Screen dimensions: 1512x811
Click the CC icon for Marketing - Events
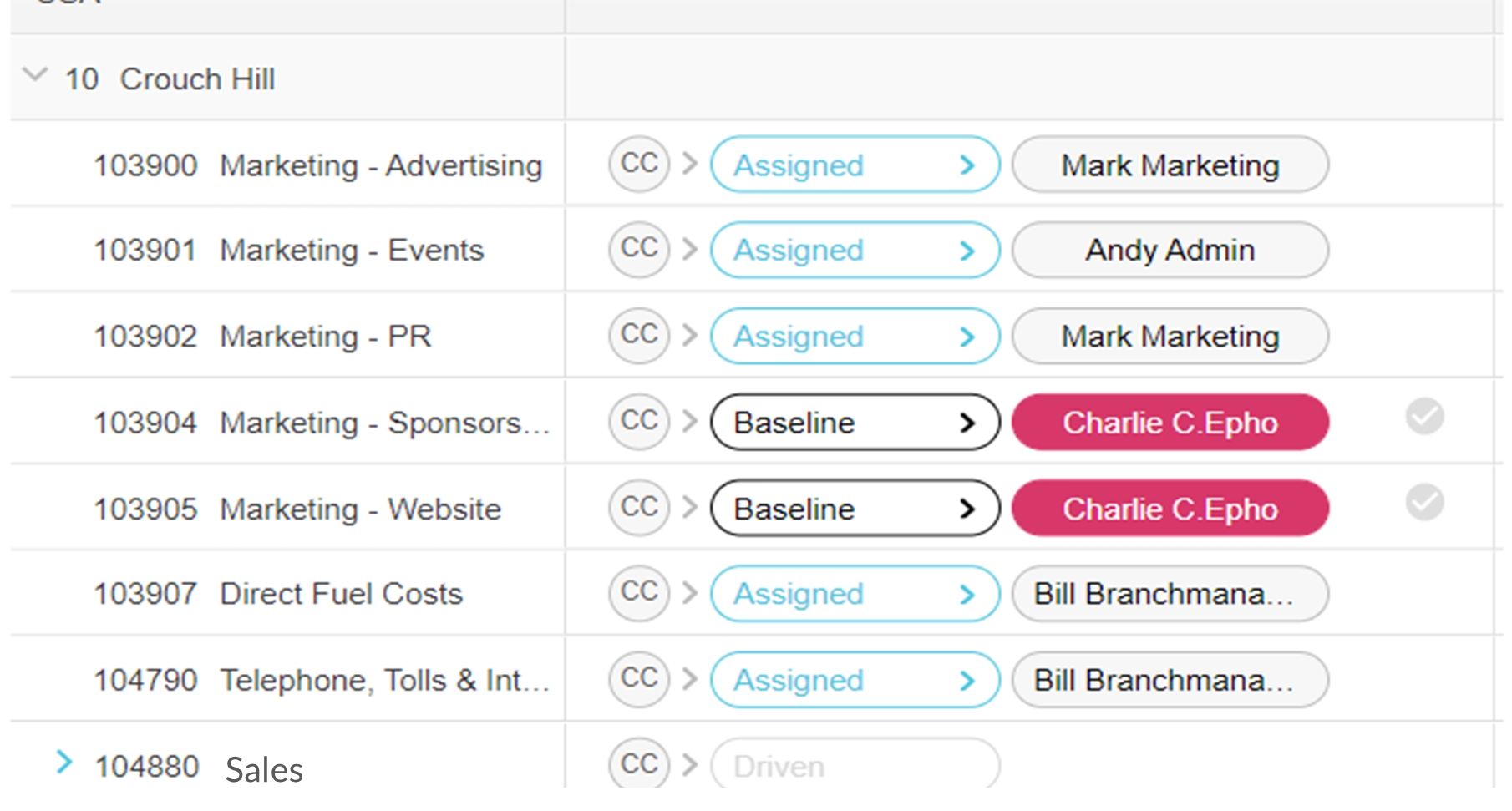pos(639,249)
